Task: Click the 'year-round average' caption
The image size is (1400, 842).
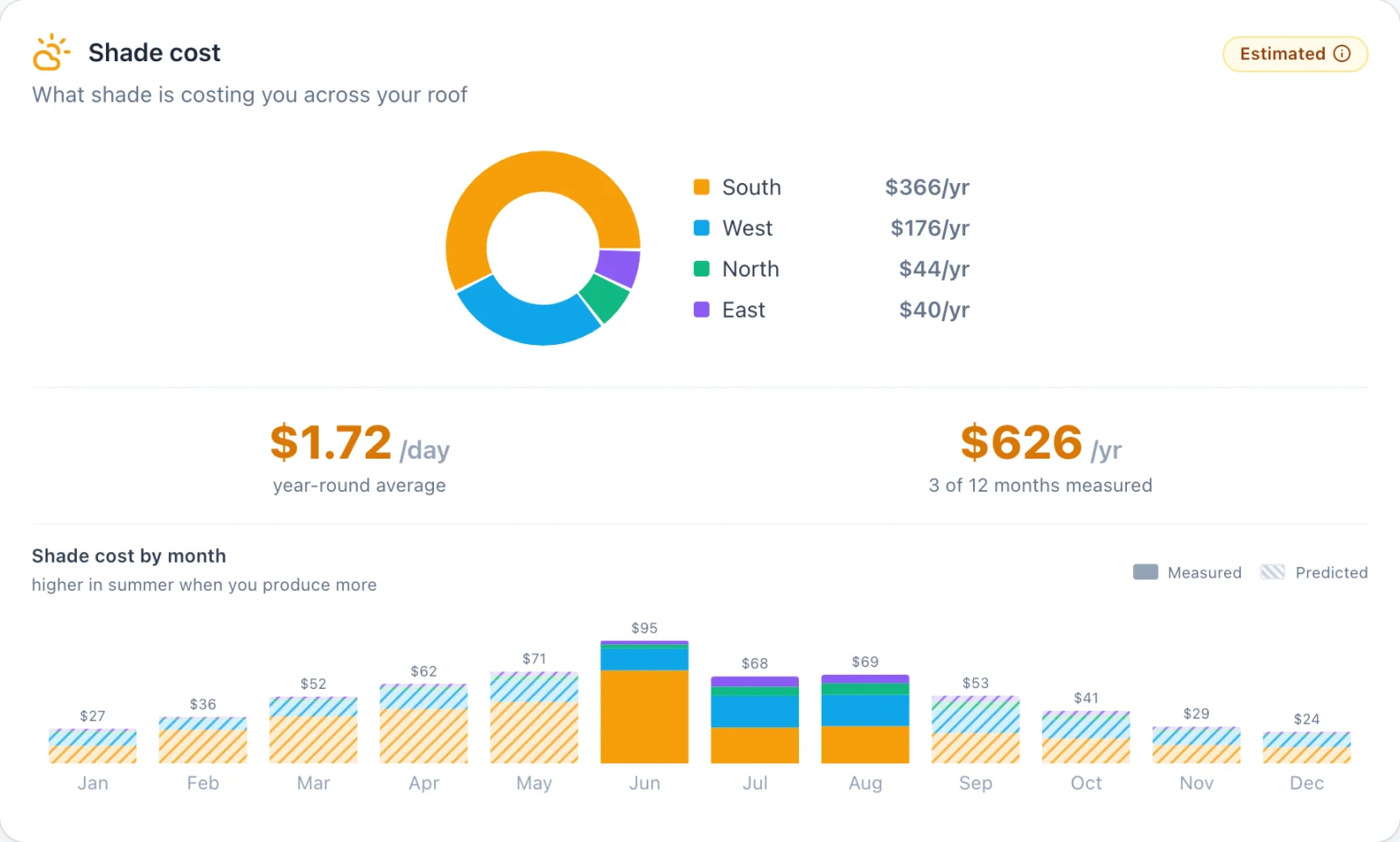Action: tap(360, 486)
